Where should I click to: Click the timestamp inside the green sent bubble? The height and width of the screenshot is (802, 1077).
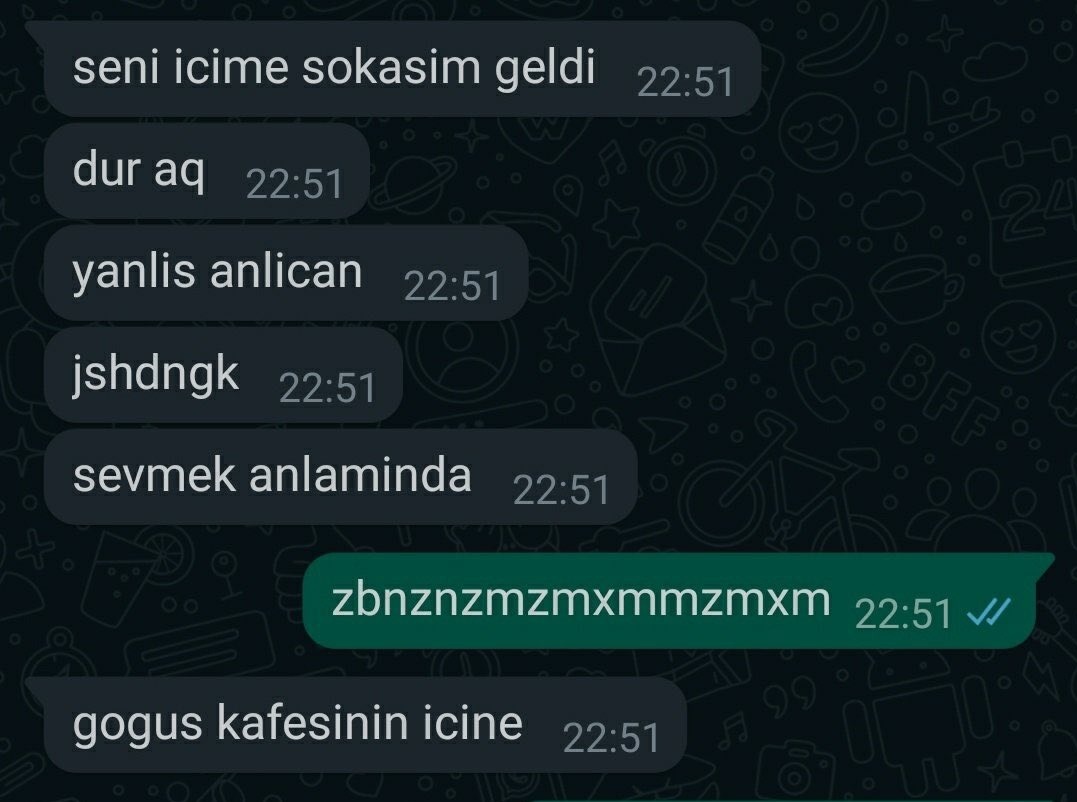pyautogui.click(x=903, y=615)
